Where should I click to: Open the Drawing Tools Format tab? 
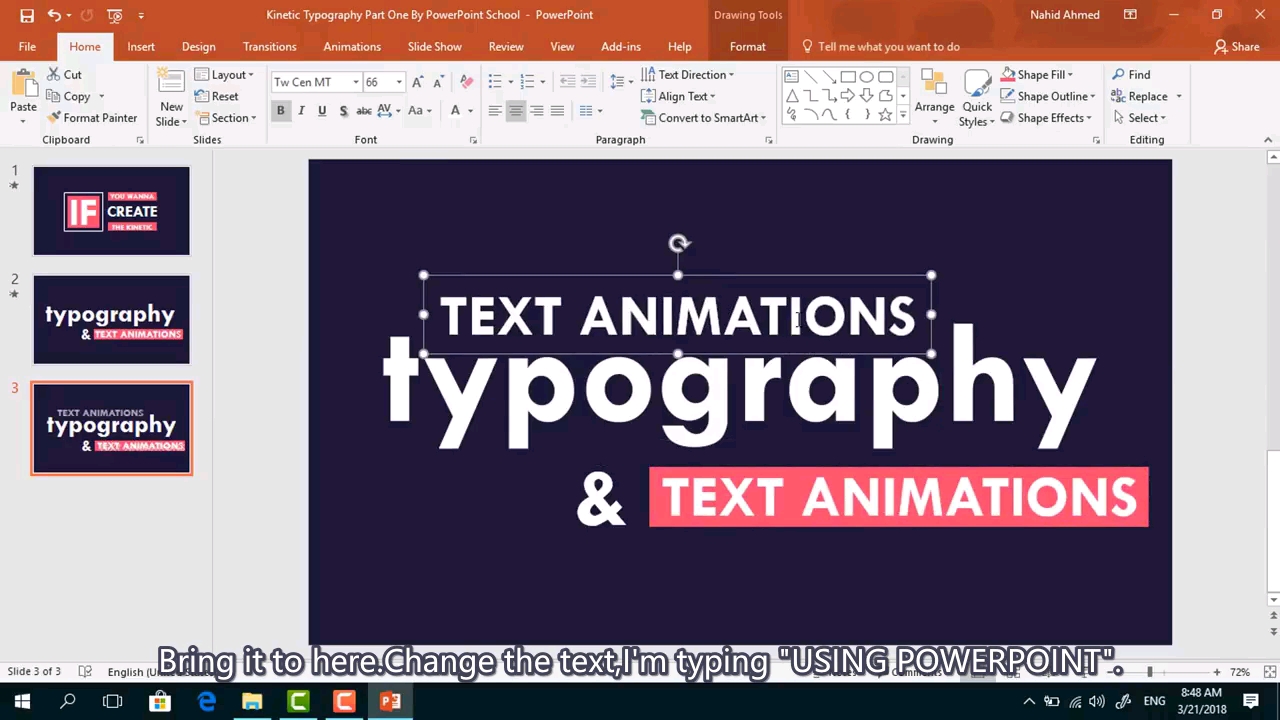click(747, 47)
